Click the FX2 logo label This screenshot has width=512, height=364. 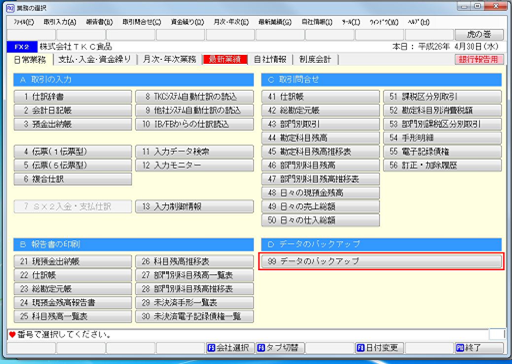(22, 47)
